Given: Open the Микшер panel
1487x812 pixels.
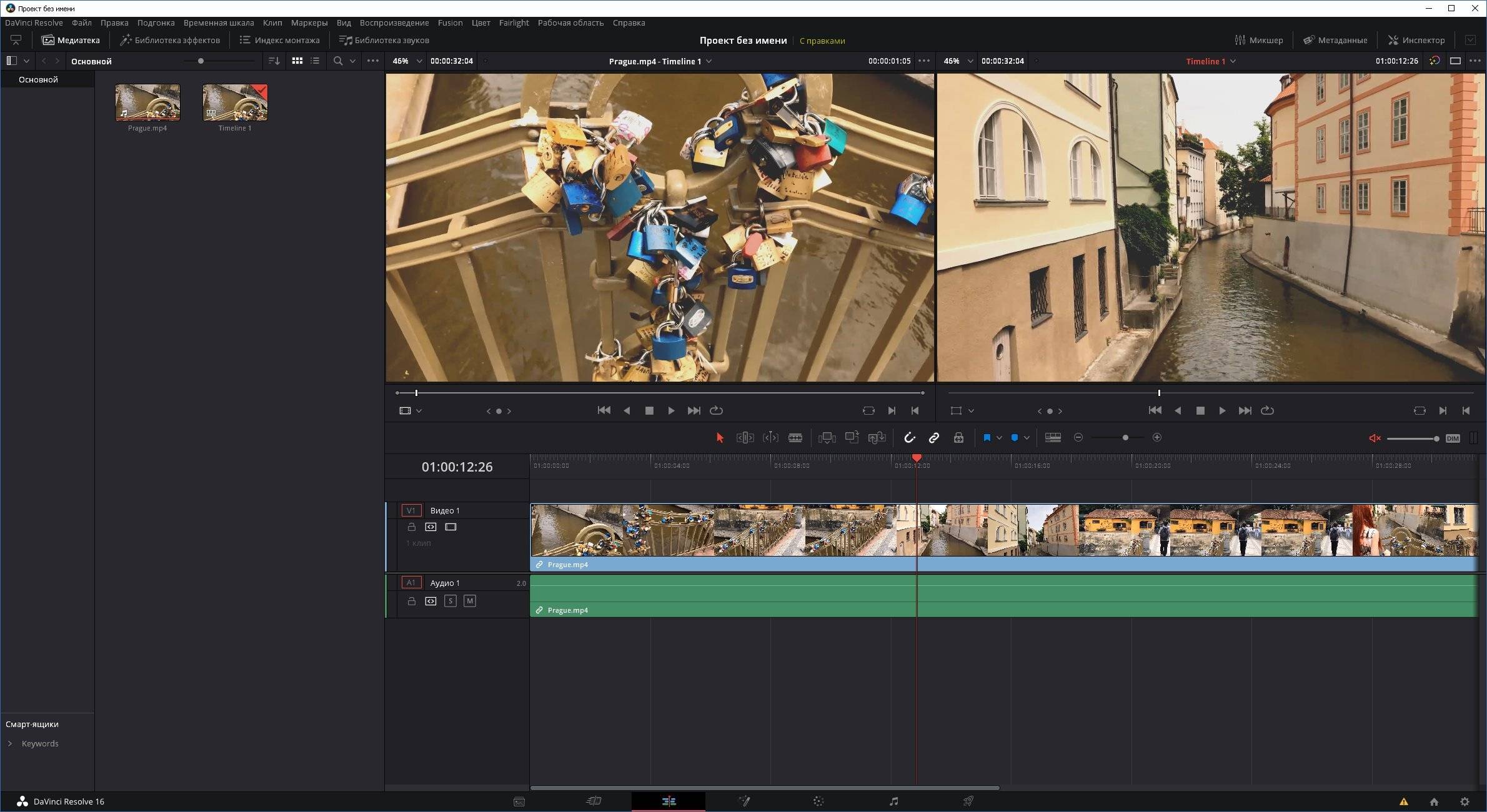Looking at the screenshot, I should 1259,40.
